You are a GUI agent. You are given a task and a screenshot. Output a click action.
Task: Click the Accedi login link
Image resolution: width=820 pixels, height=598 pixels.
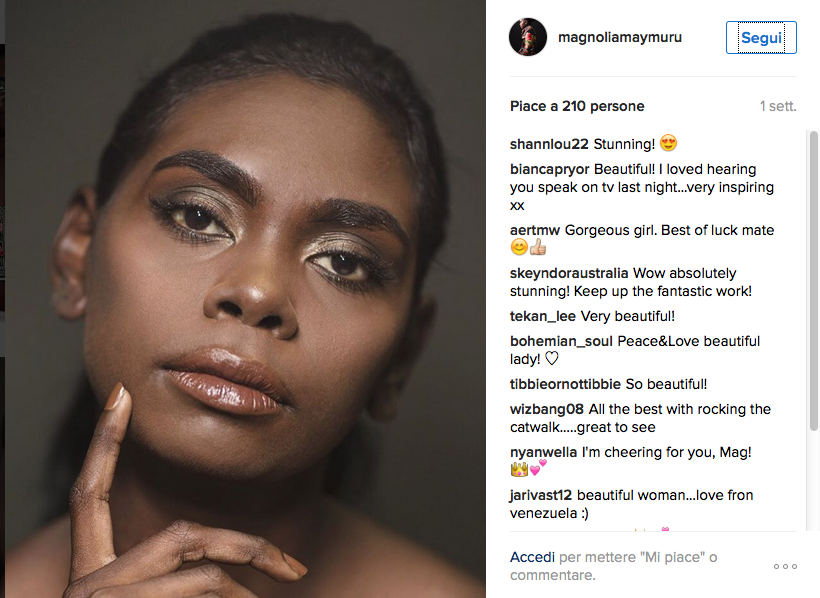532,557
